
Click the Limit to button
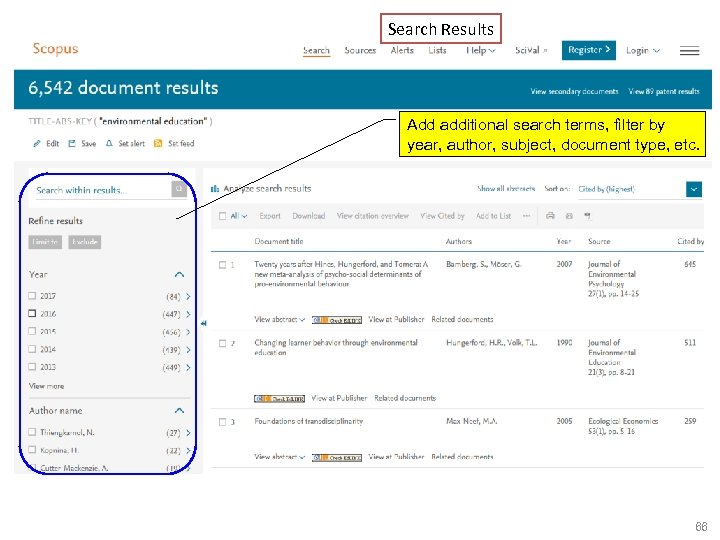coord(45,242)
